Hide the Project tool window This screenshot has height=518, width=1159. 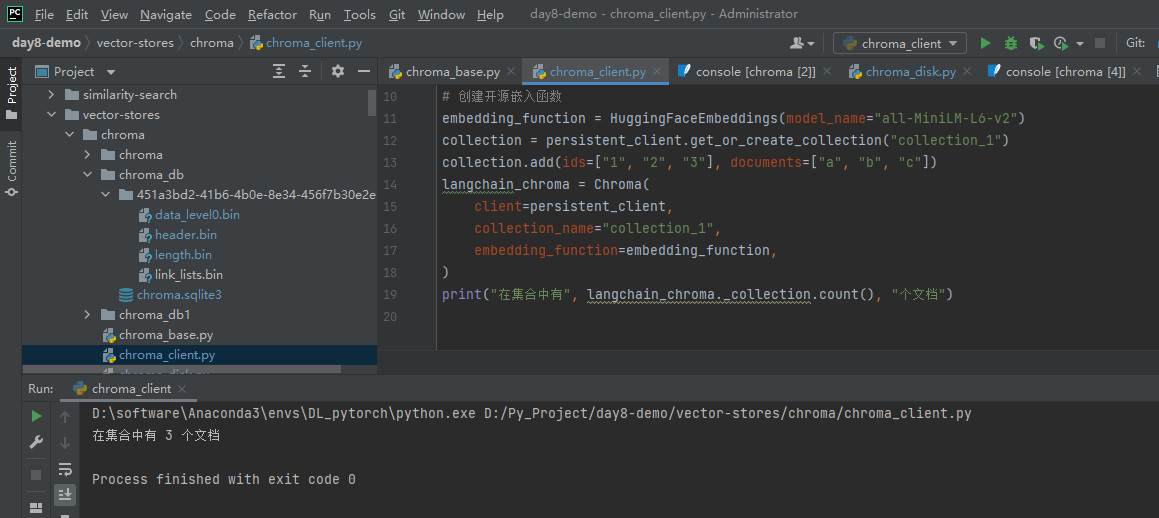pos(364,72)
